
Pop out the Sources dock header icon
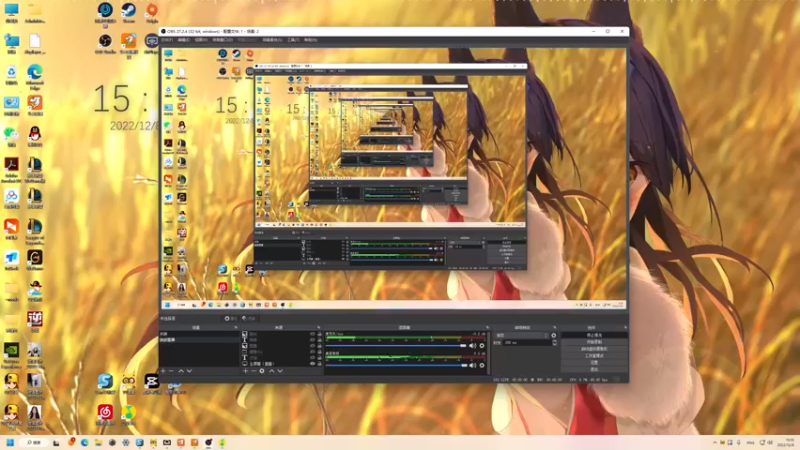pos(319,328)
